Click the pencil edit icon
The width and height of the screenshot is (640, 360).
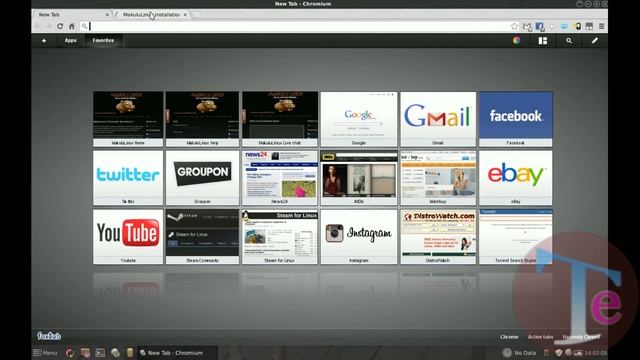coord(595,40)
